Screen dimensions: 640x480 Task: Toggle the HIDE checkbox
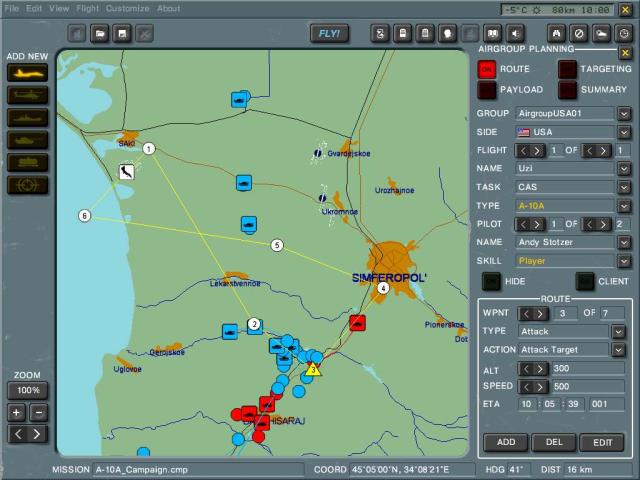point(491,281)
